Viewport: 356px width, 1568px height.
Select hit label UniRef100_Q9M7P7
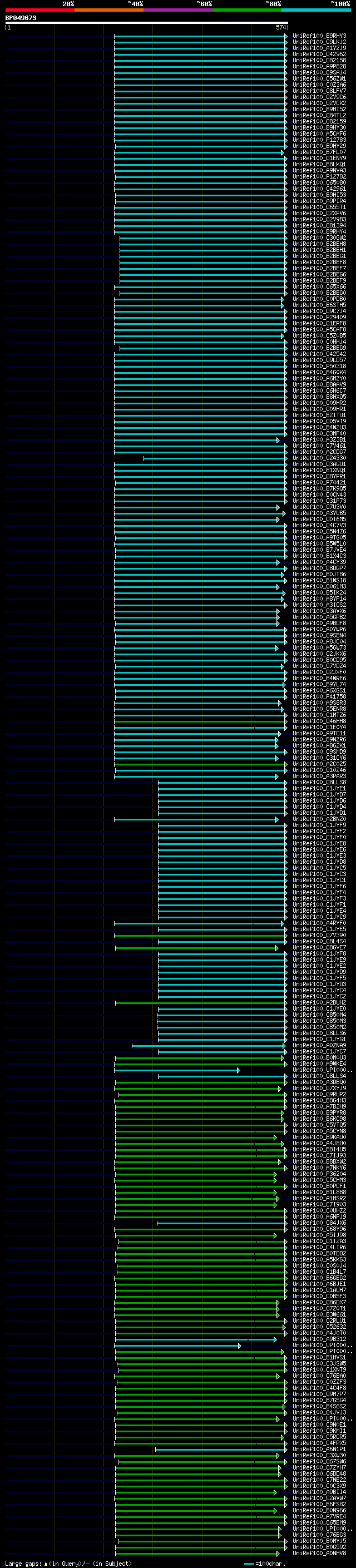pyautogui.click(x=319, y=1394)
